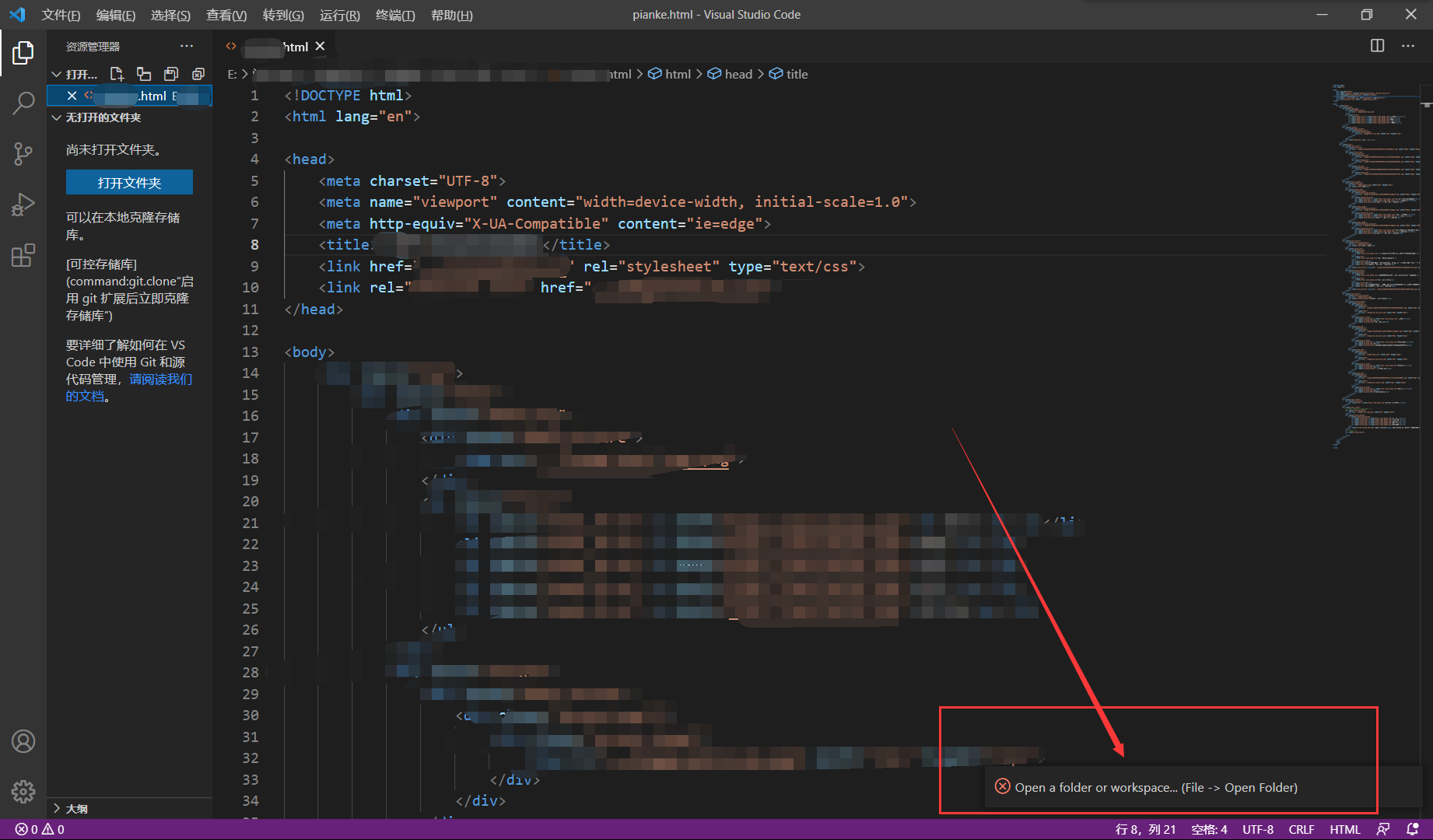
Task: Click the </head> closing tag line
Action: pos(314,309)
